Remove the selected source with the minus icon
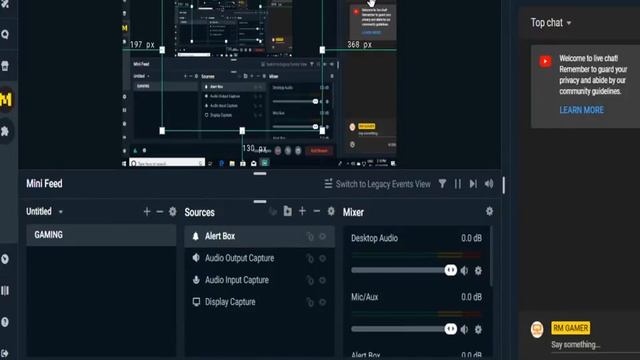 317,211
